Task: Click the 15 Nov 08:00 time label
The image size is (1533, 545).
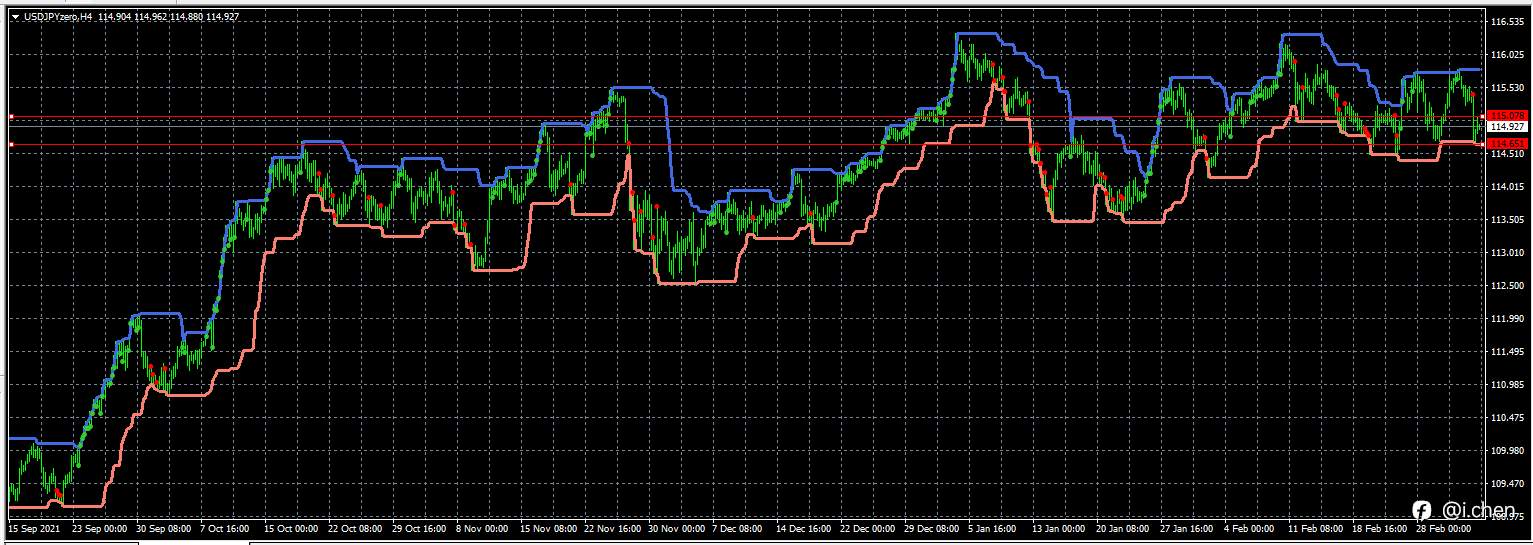Action: 549,528
